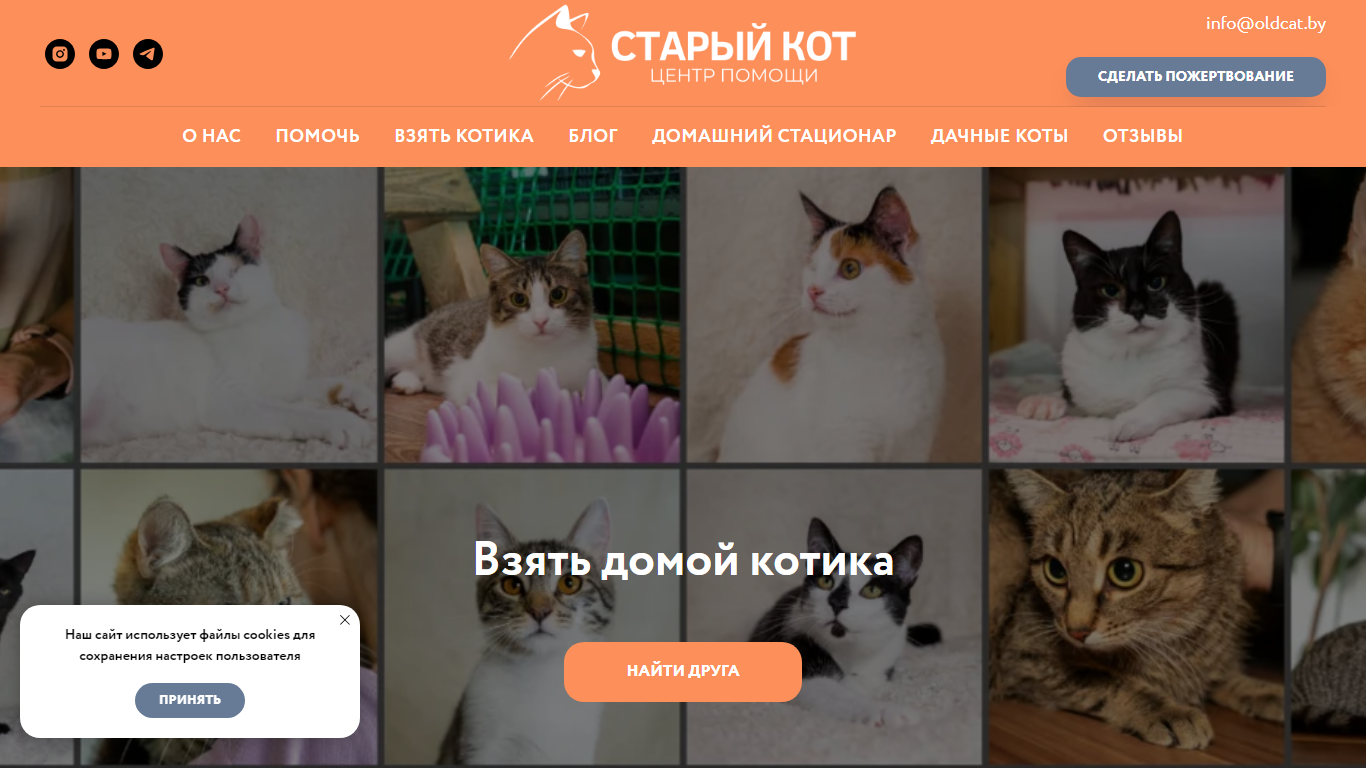
Task: Click Сделать пожертвование donation button
Action: (x=1196, y=77)
